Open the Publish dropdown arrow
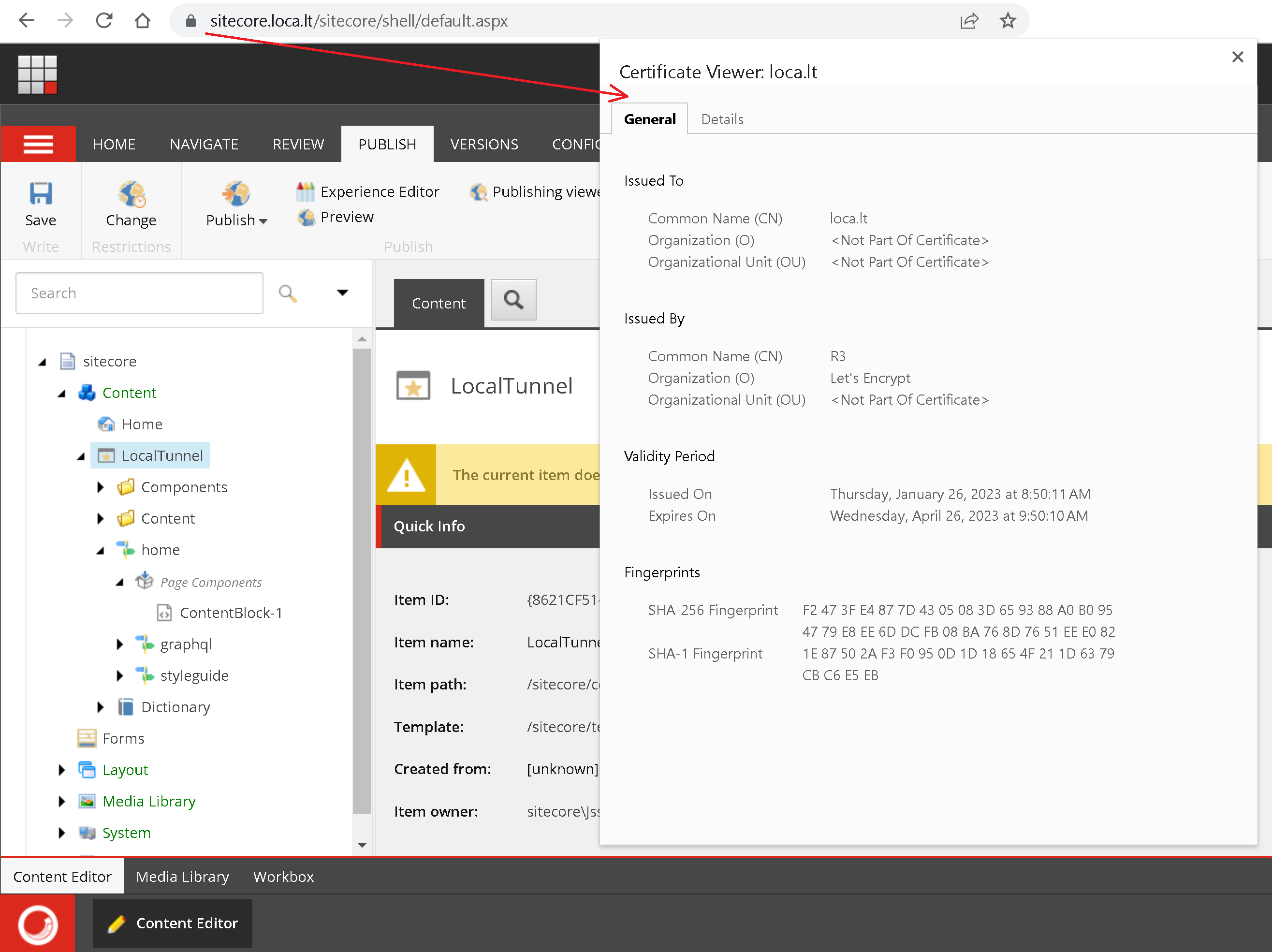This screenshot has width=1272, height=952. [x=263, y=221]
